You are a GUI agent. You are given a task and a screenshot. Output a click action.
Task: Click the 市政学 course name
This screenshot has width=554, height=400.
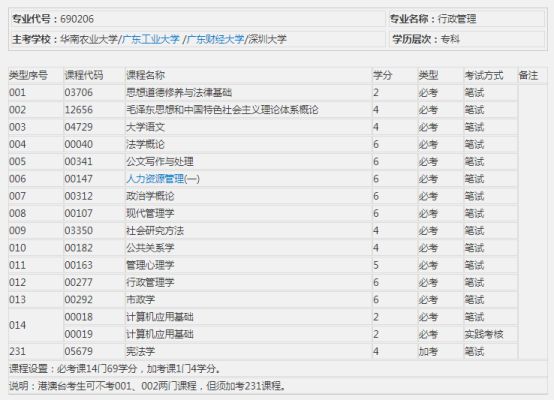coord(141,300)
